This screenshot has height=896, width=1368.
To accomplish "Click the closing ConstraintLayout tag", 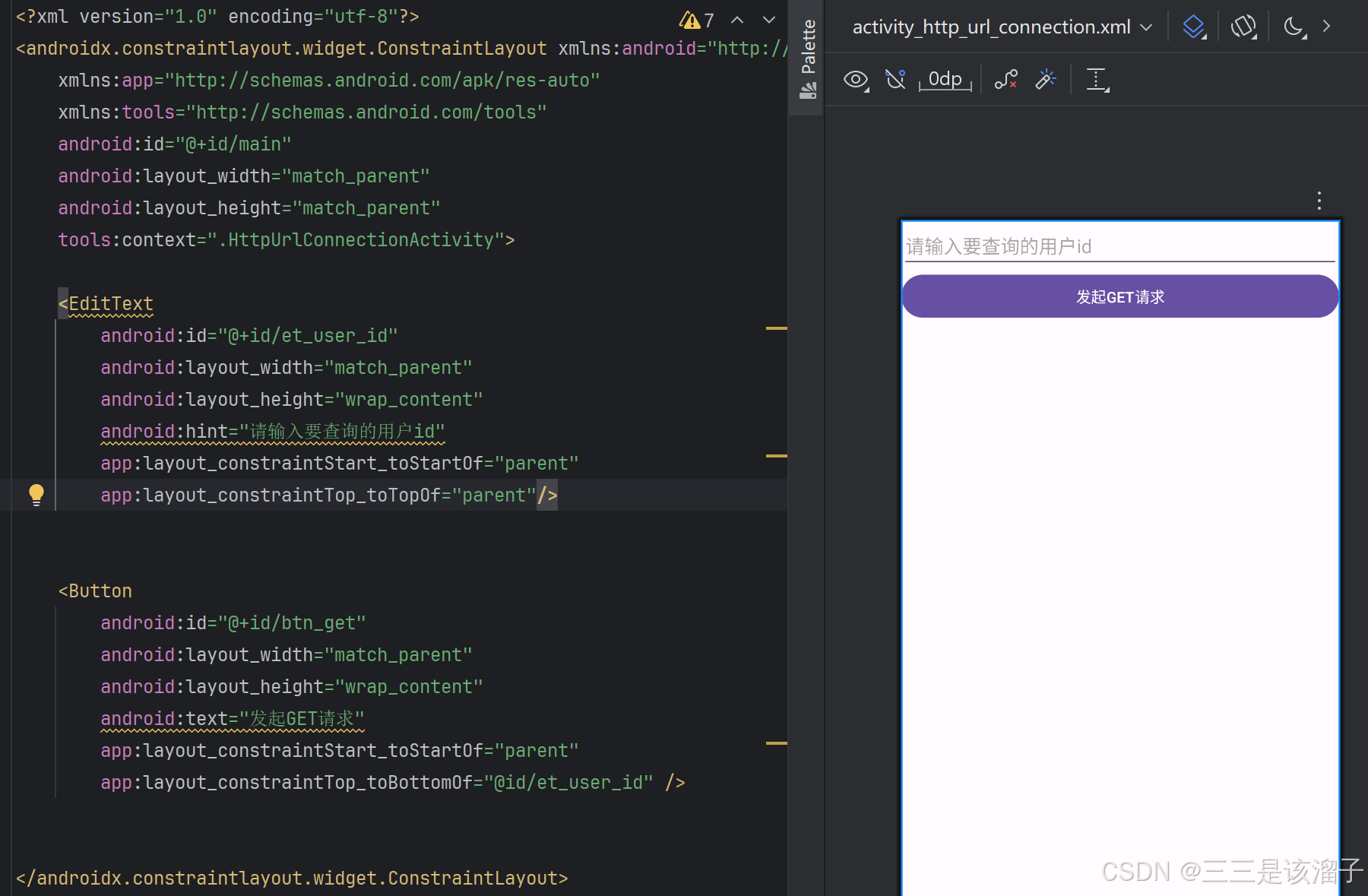I will pyautogui.click(x=292, y=879).
